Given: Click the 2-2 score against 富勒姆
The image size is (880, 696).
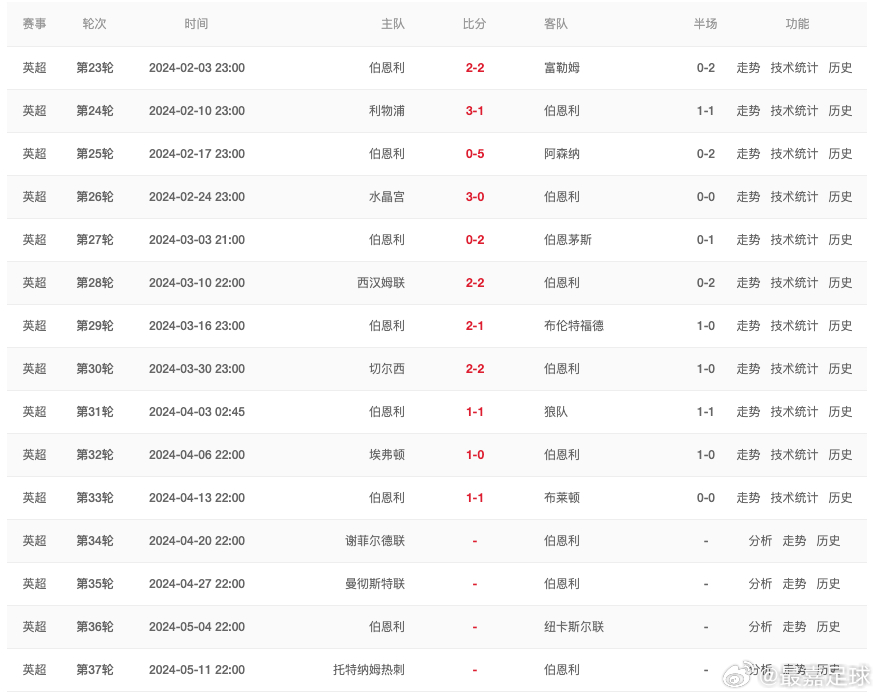Looking at the screenshot, I should [x=475, y=68].
